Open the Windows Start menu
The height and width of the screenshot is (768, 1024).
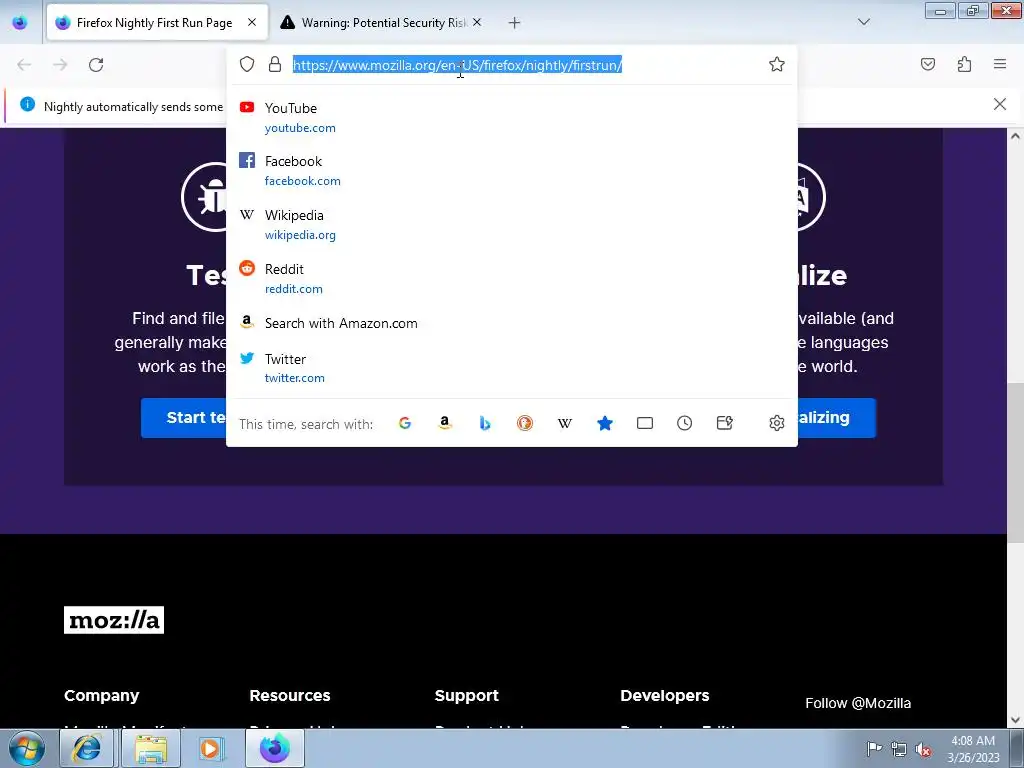pyautogui.click(x=26, y=748)
